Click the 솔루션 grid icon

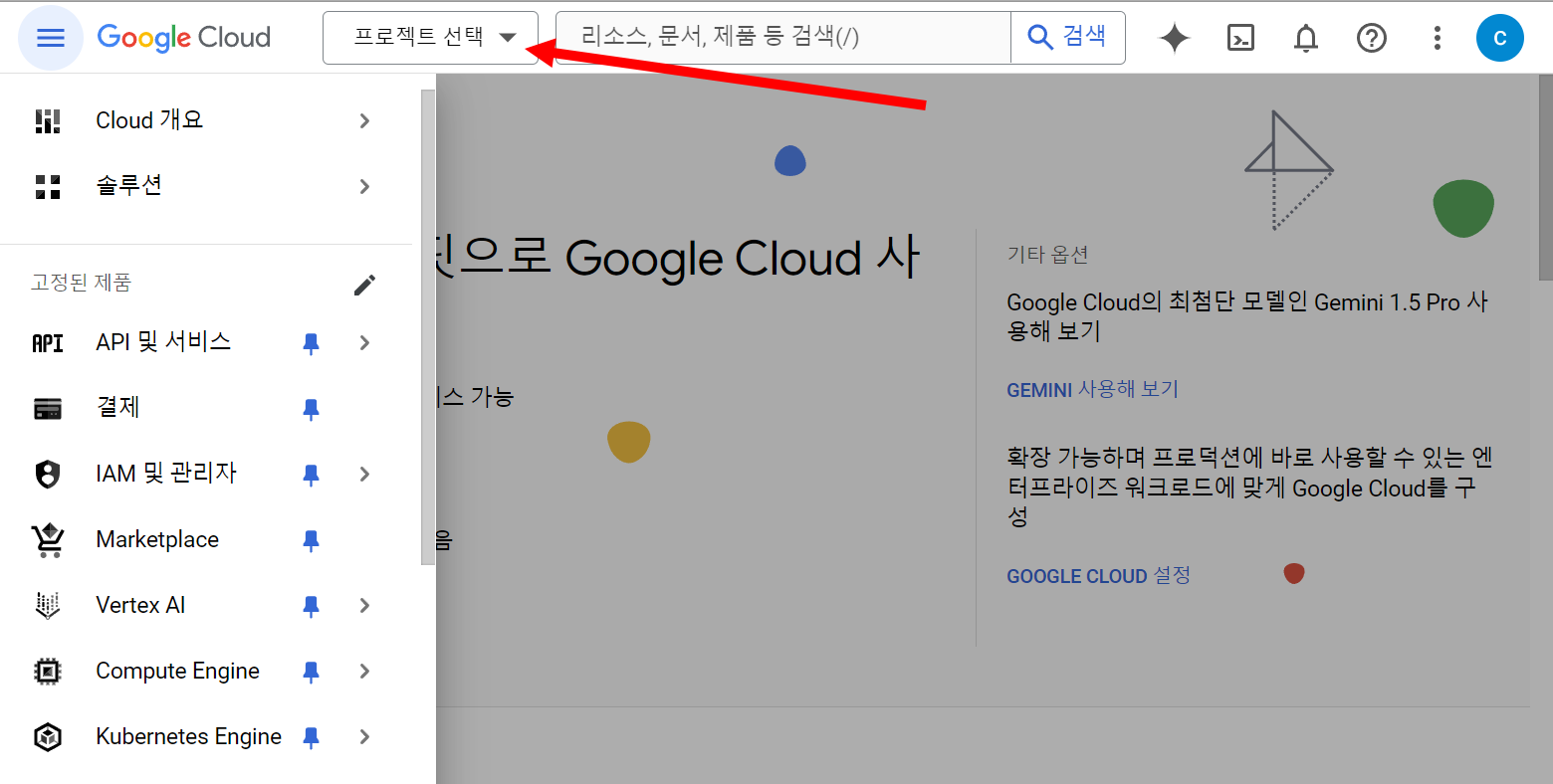tap(48, 187)
